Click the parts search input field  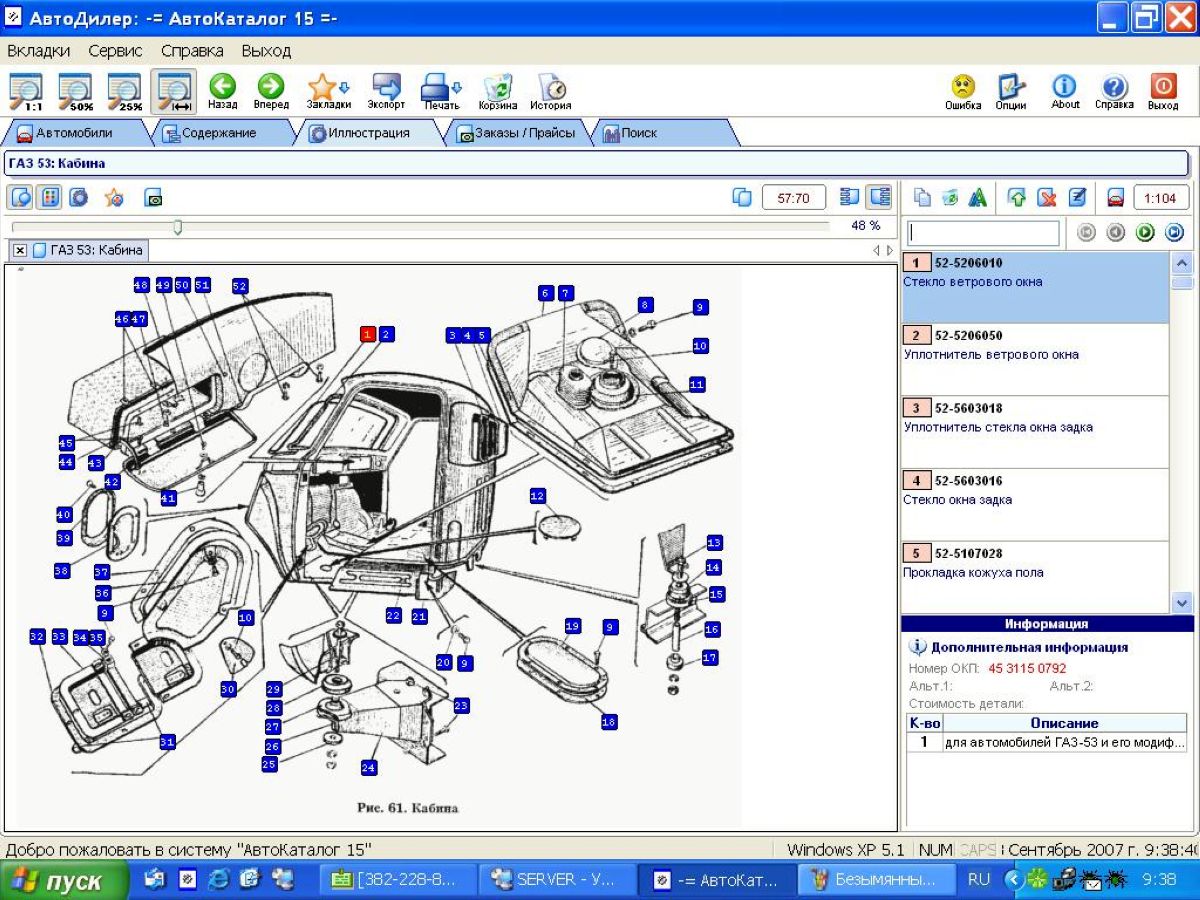tap(983, 233)
